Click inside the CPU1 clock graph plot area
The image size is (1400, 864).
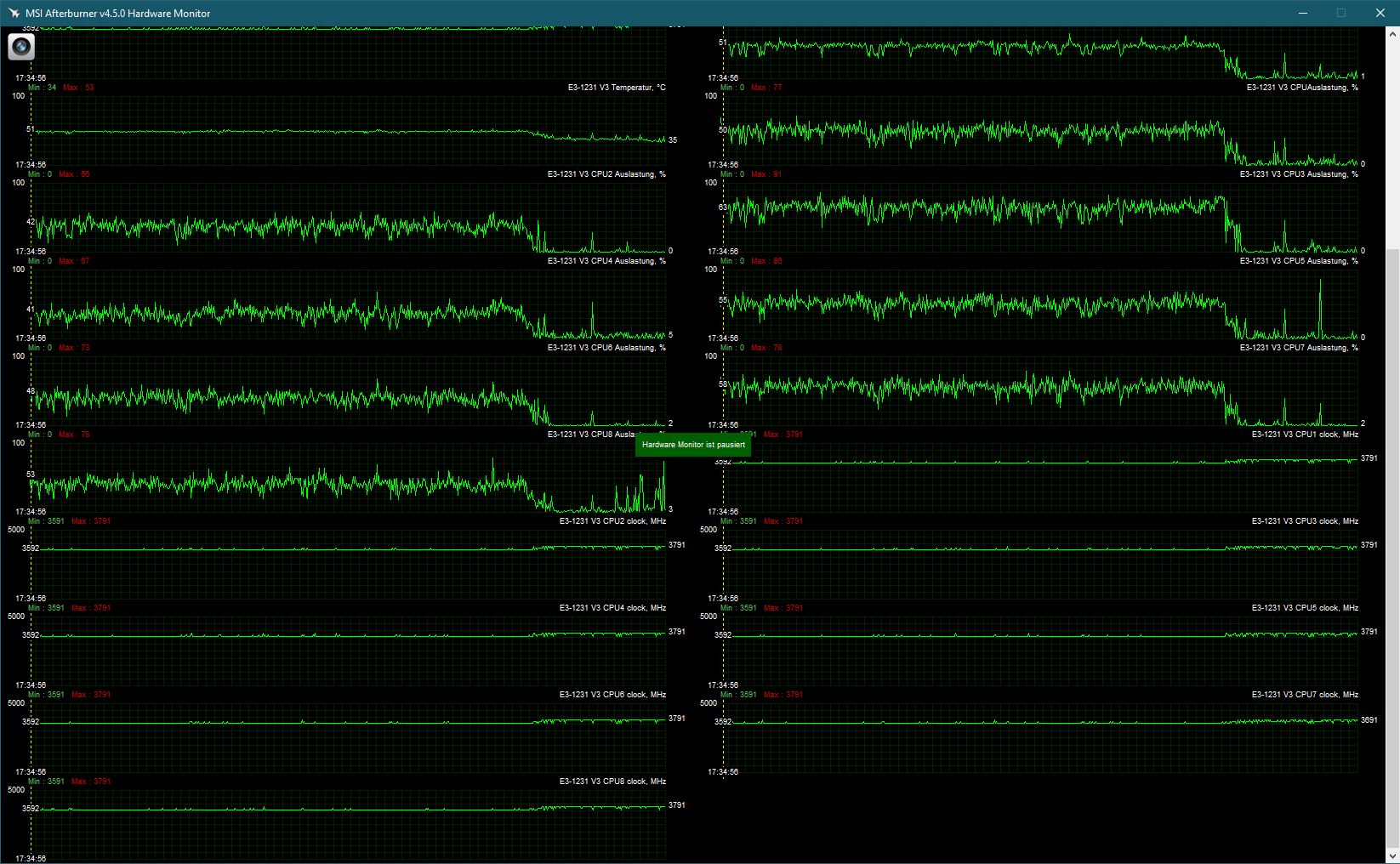pos(1040,477)
